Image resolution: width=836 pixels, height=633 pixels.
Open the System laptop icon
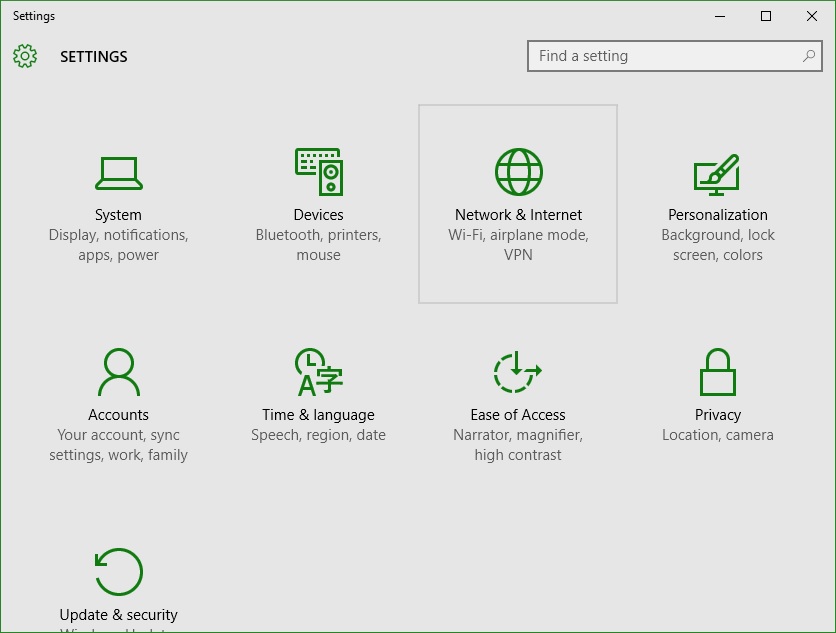click(x=118, y=173)
